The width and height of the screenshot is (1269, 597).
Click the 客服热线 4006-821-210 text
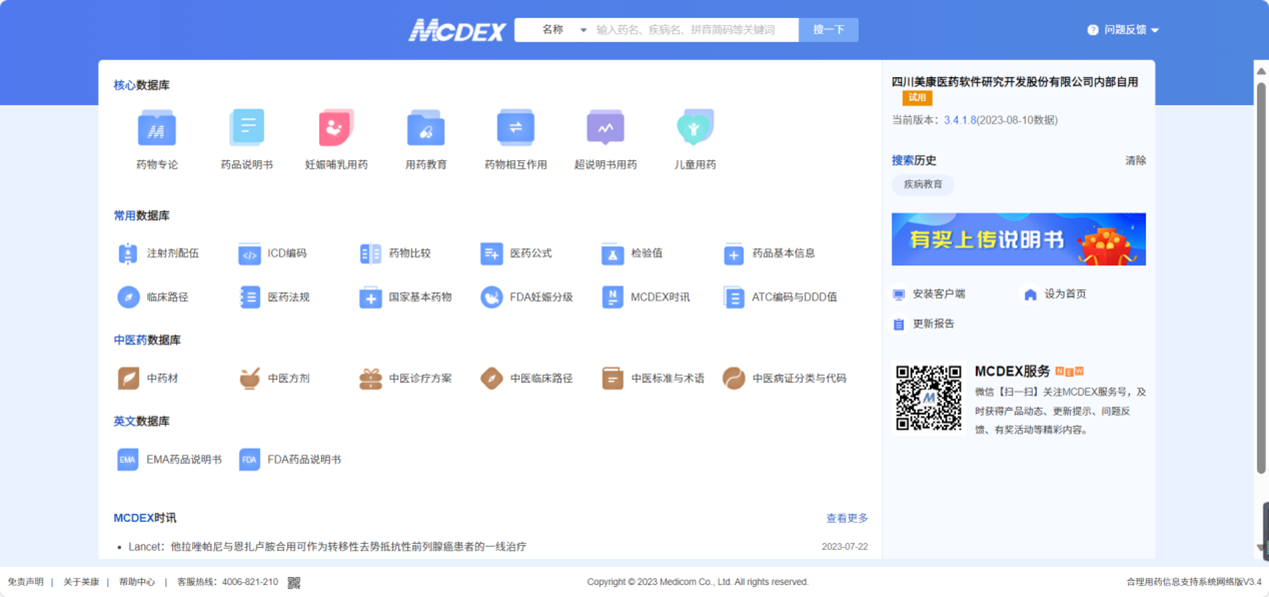[227, 582]
